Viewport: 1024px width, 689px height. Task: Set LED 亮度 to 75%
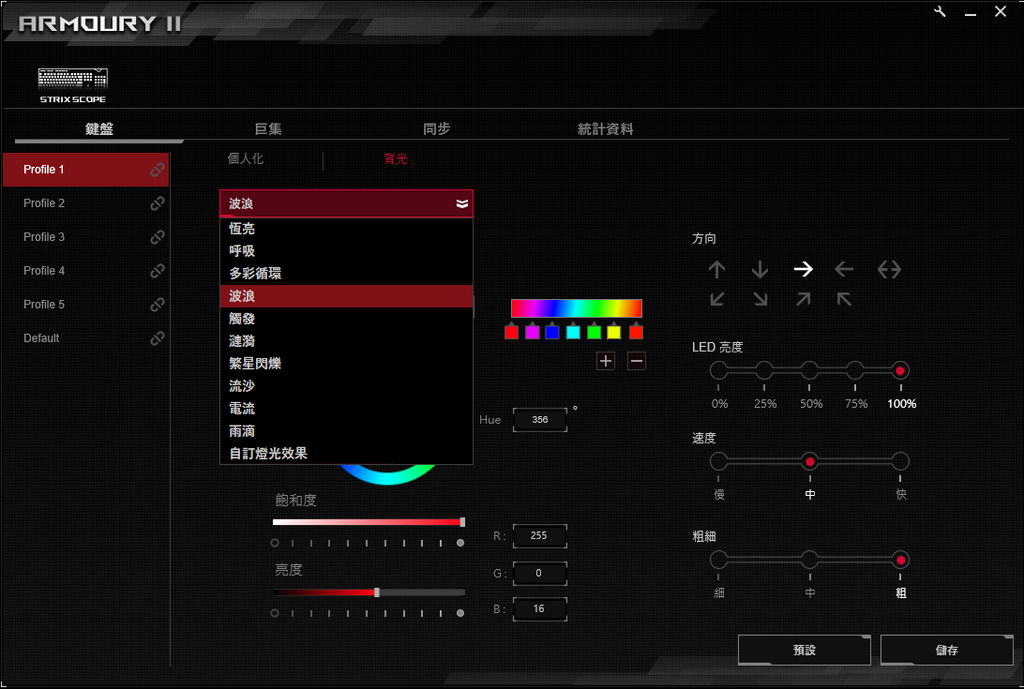[x=855, y=371]
